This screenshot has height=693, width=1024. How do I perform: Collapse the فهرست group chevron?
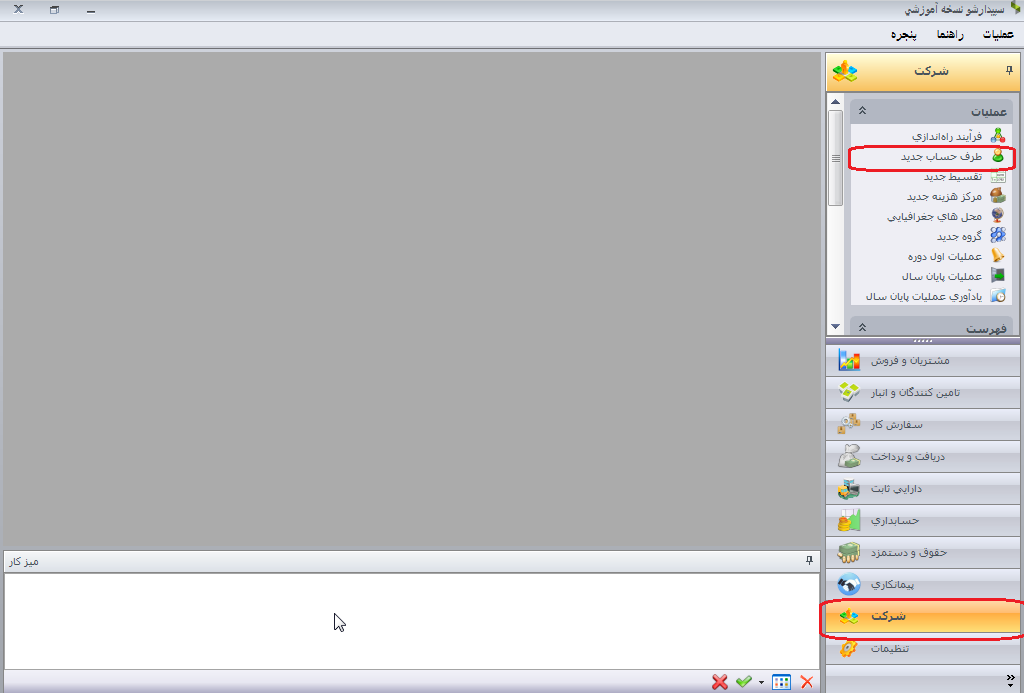click(x=862, y=327)
